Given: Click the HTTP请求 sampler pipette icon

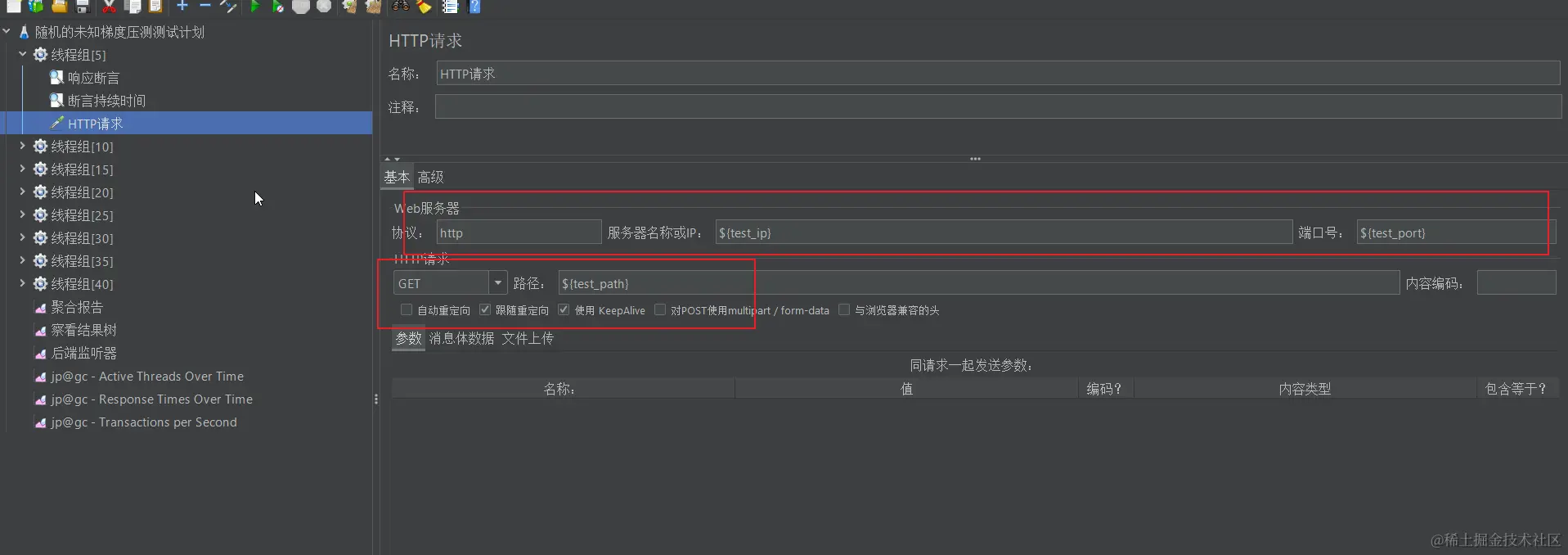Looking at the screenshot, I should pos(56,124).
